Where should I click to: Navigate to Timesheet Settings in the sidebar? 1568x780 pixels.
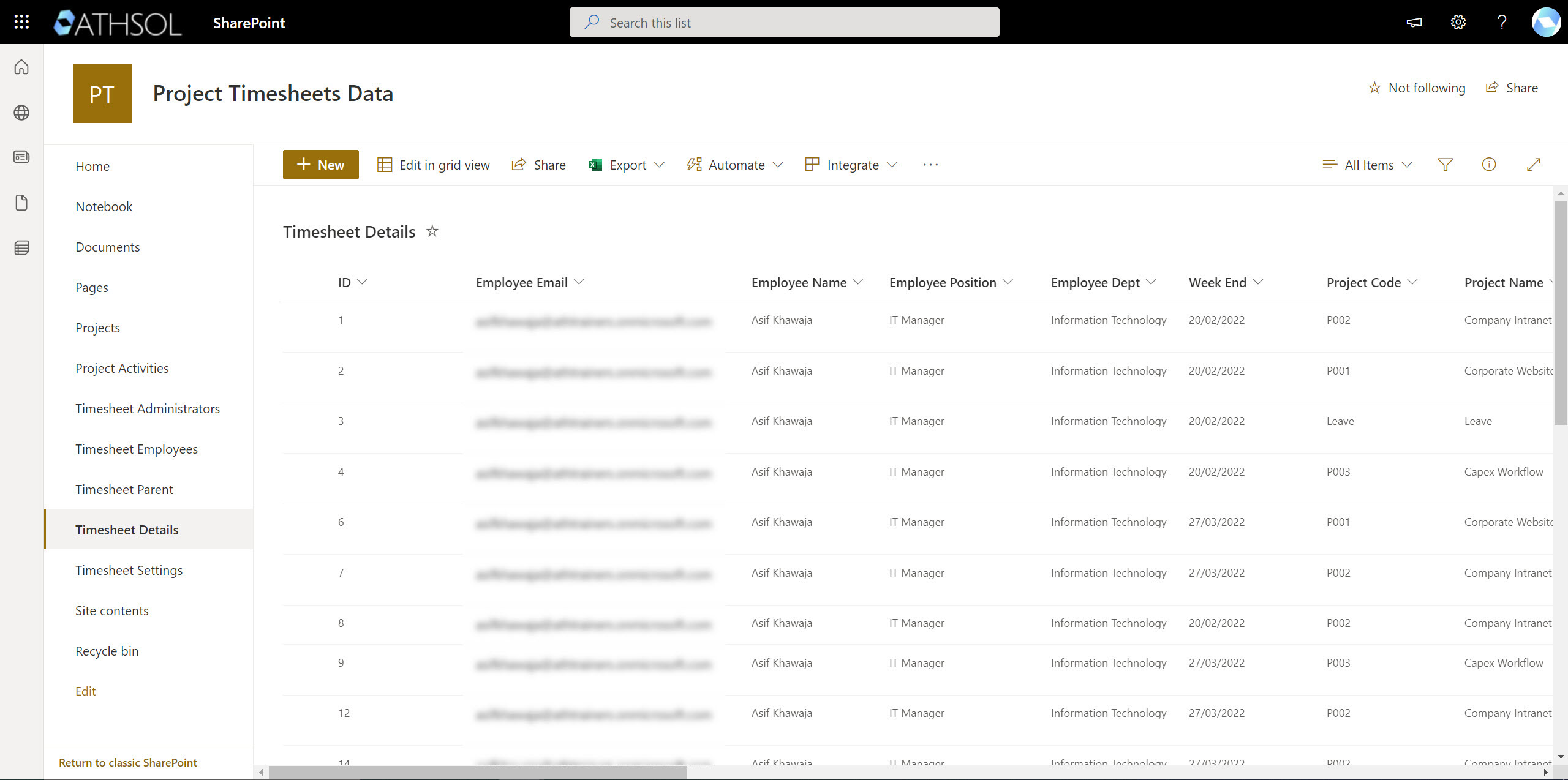click(129, 571)
